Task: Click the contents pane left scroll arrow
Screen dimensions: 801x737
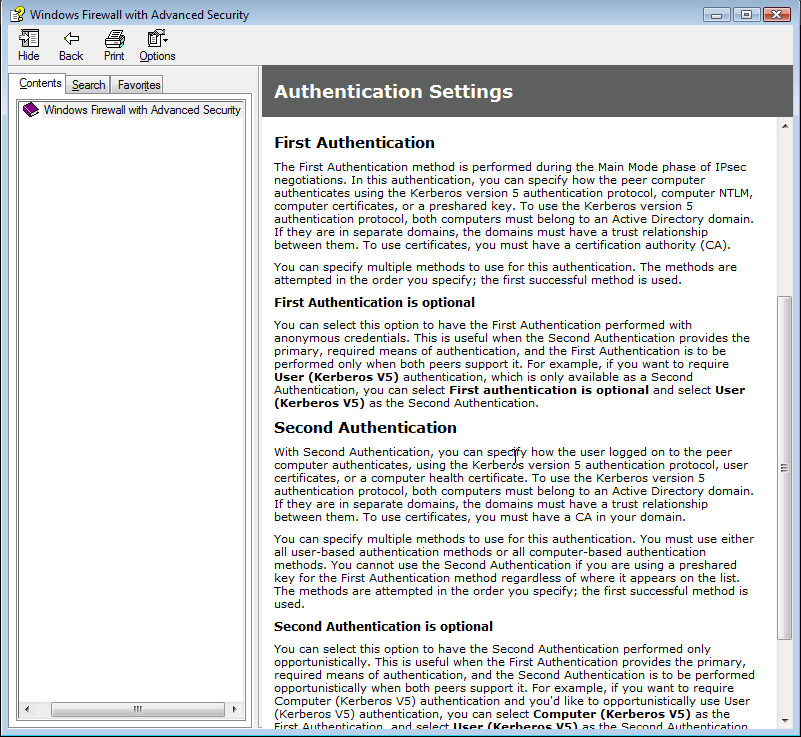Action: pyautogui.click(x=27, y=709)
